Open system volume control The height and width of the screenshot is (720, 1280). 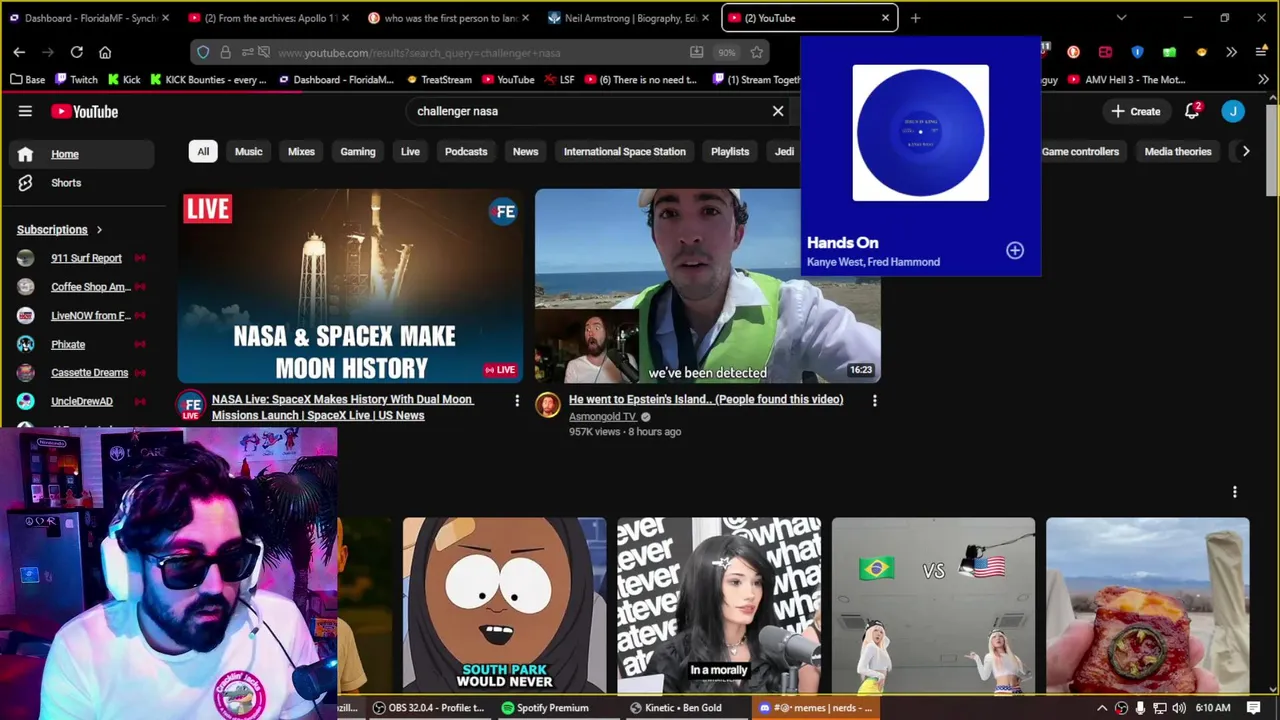coord(1179,708)
